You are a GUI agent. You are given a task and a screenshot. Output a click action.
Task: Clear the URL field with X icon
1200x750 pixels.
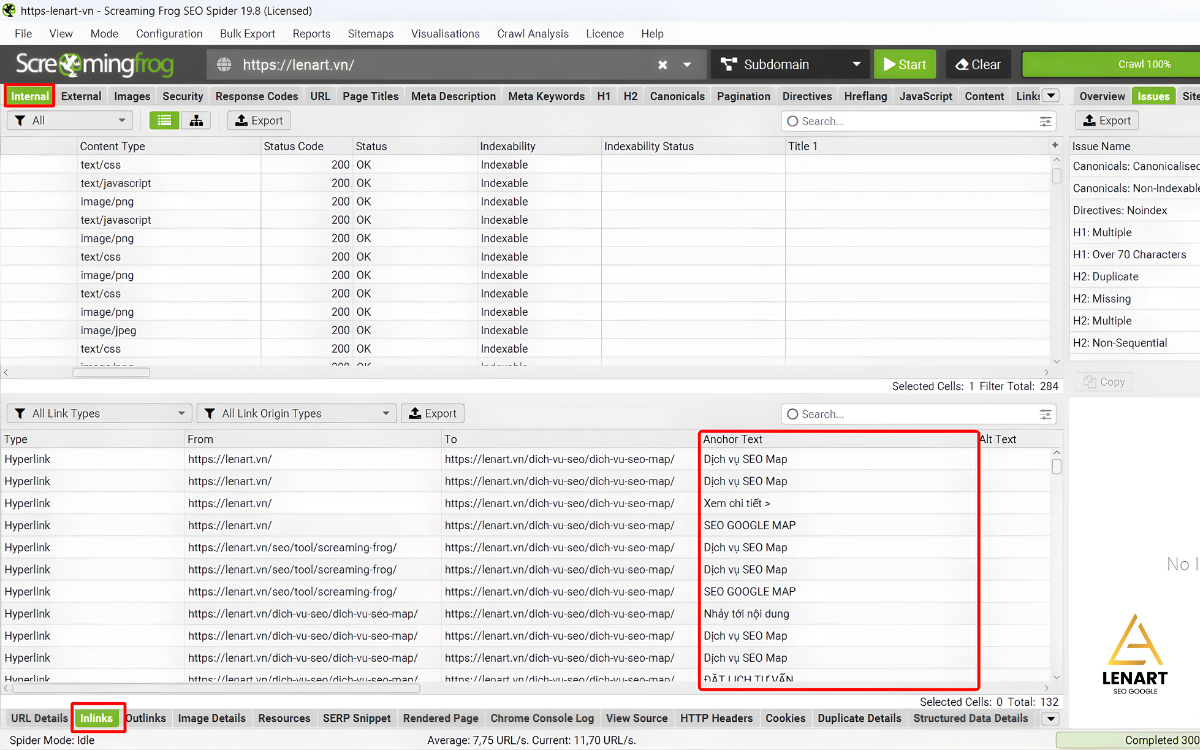pos(662,65)
